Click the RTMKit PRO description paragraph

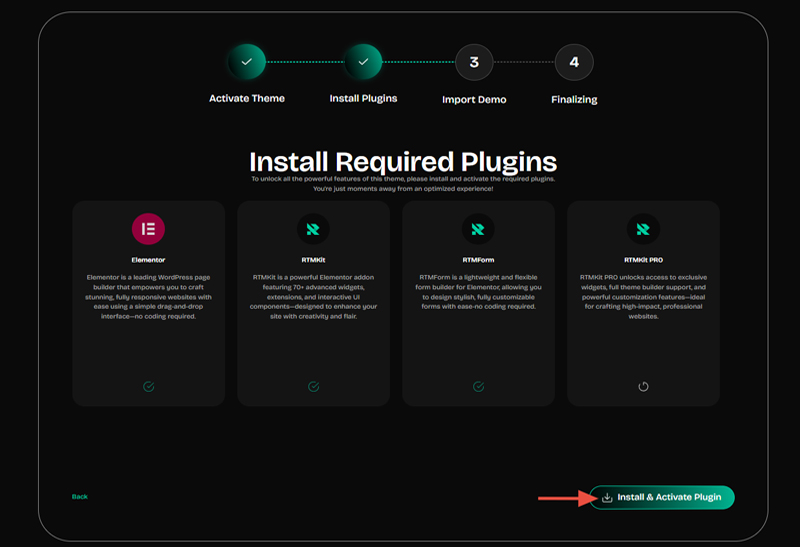[643, 297]
